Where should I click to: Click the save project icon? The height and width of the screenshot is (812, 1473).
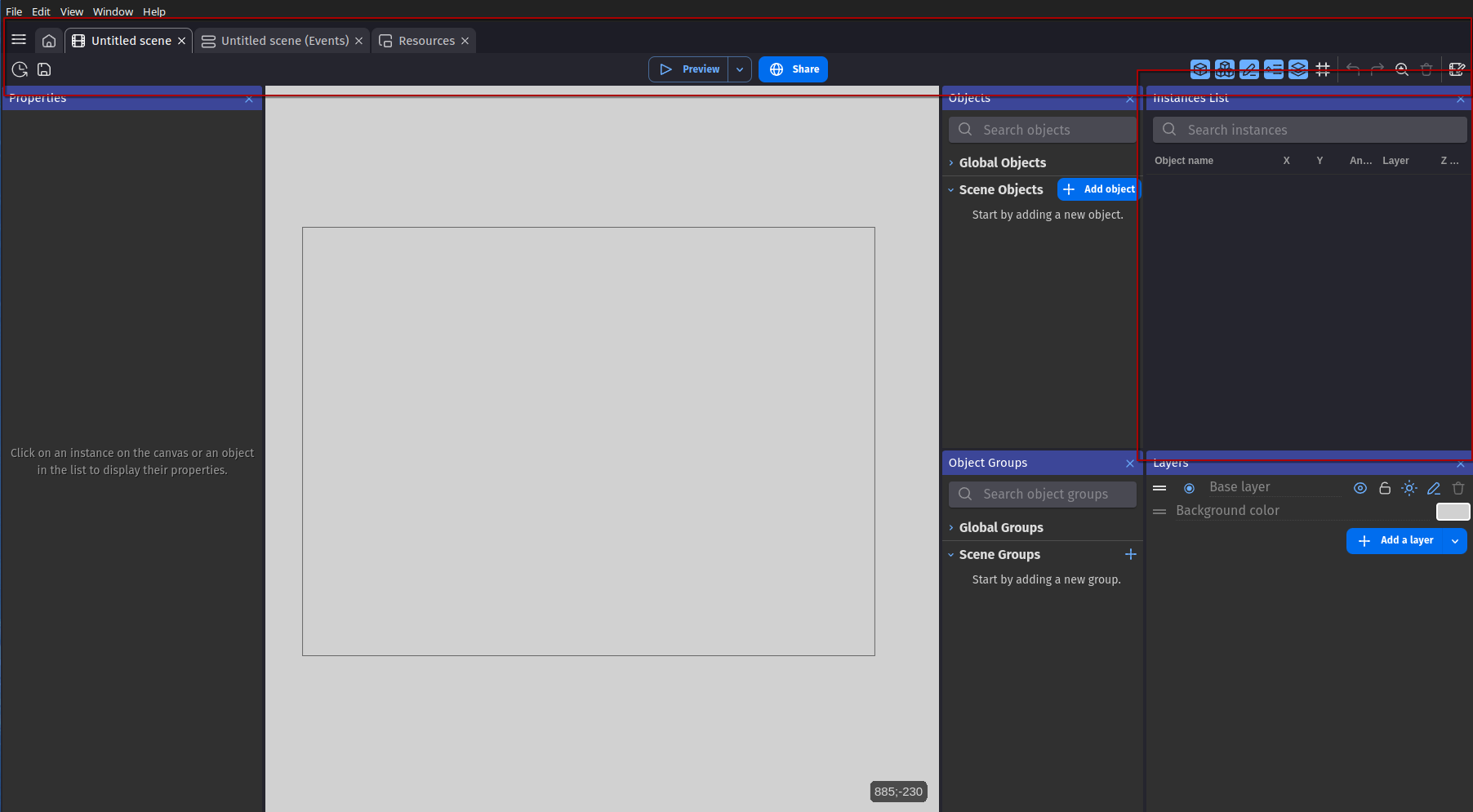[44, 69]
